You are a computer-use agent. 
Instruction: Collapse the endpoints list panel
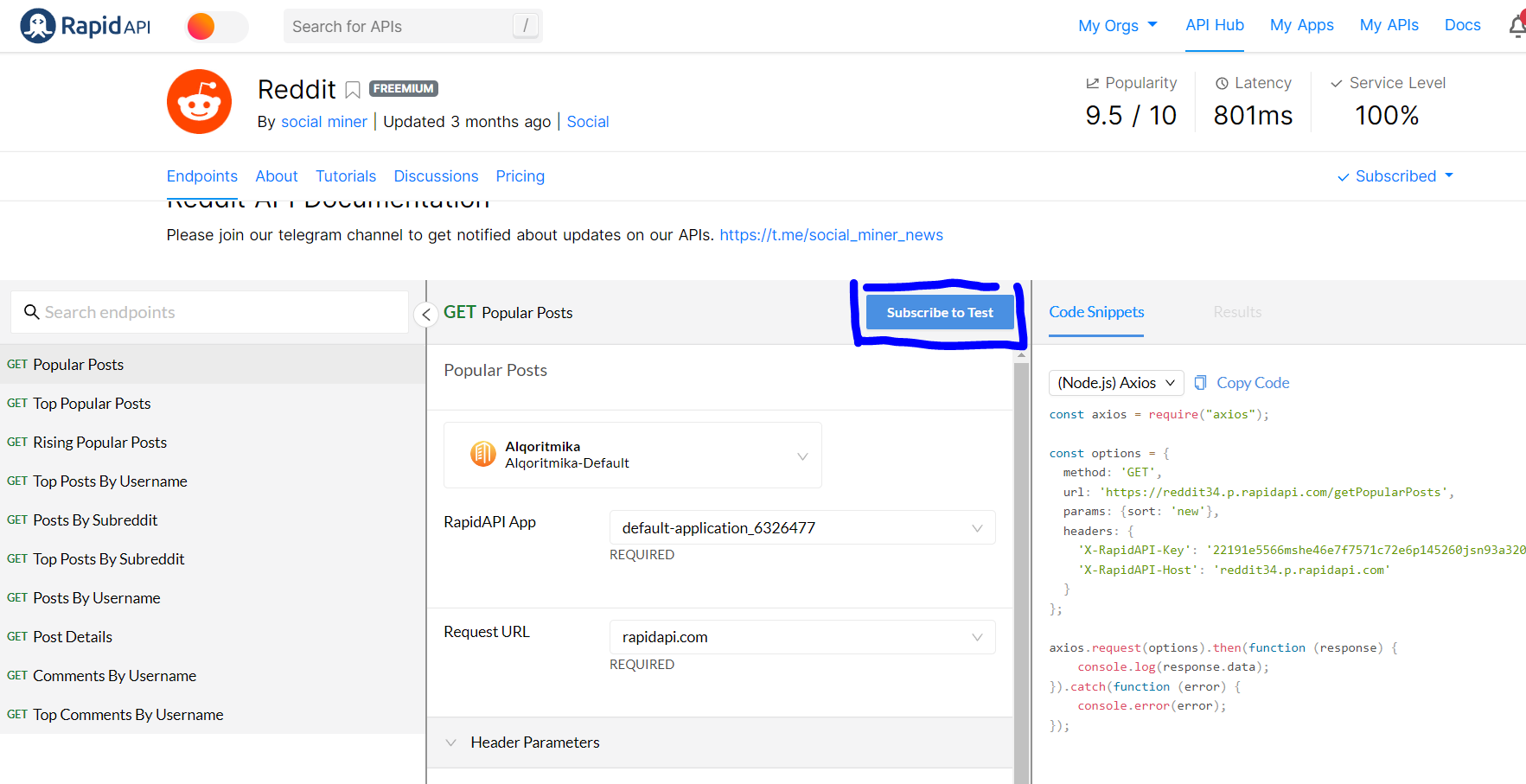(425, 315)
